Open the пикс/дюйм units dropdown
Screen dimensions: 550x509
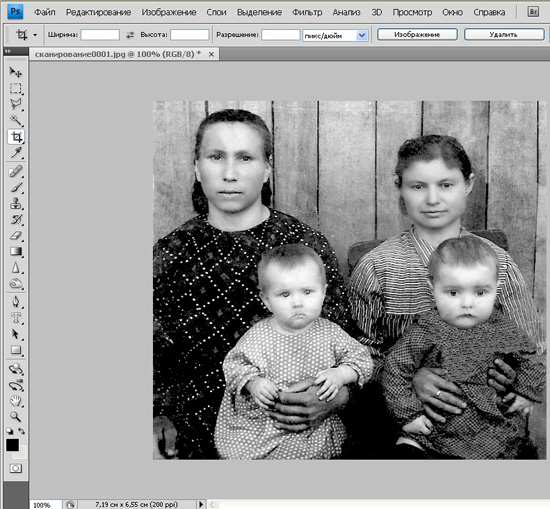tap(362, 35)
